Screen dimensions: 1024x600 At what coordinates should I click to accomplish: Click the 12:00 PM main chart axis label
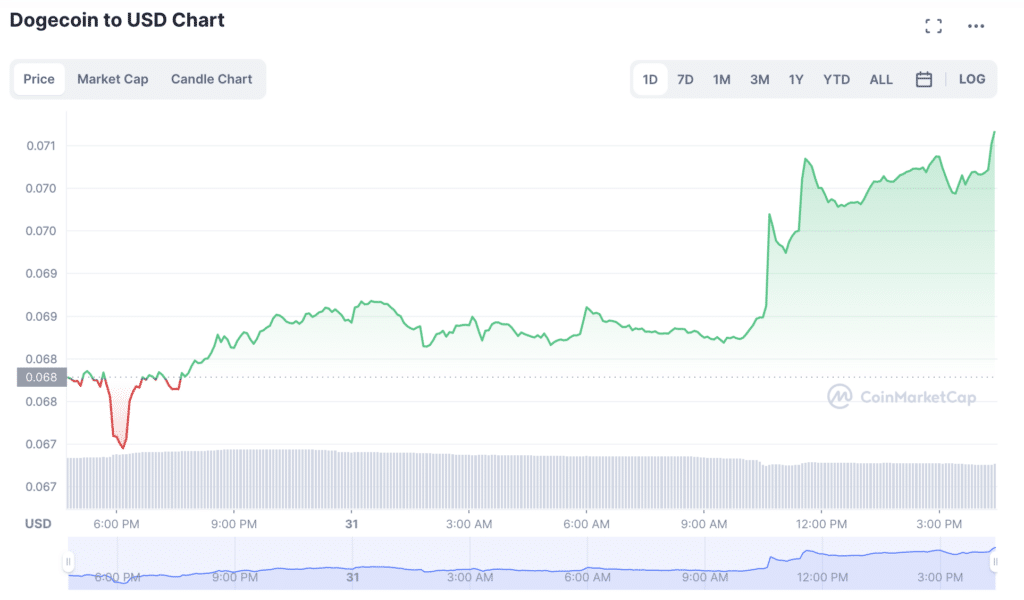point(821,524)
